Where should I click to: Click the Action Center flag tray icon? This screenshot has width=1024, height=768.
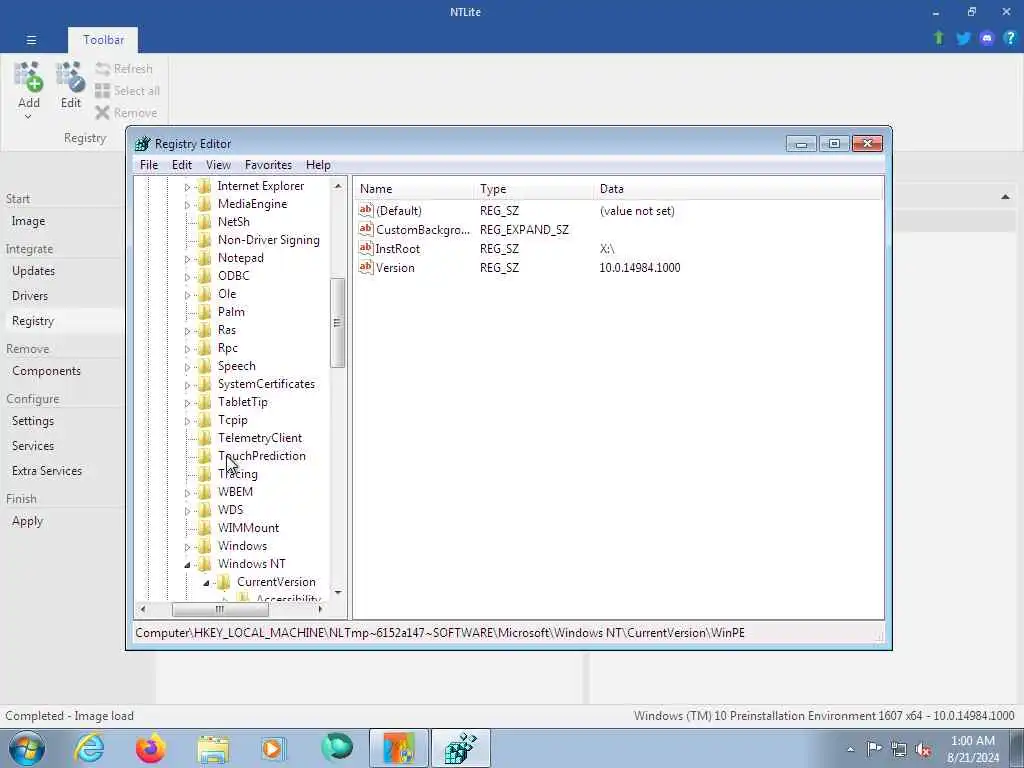point(874,749)
